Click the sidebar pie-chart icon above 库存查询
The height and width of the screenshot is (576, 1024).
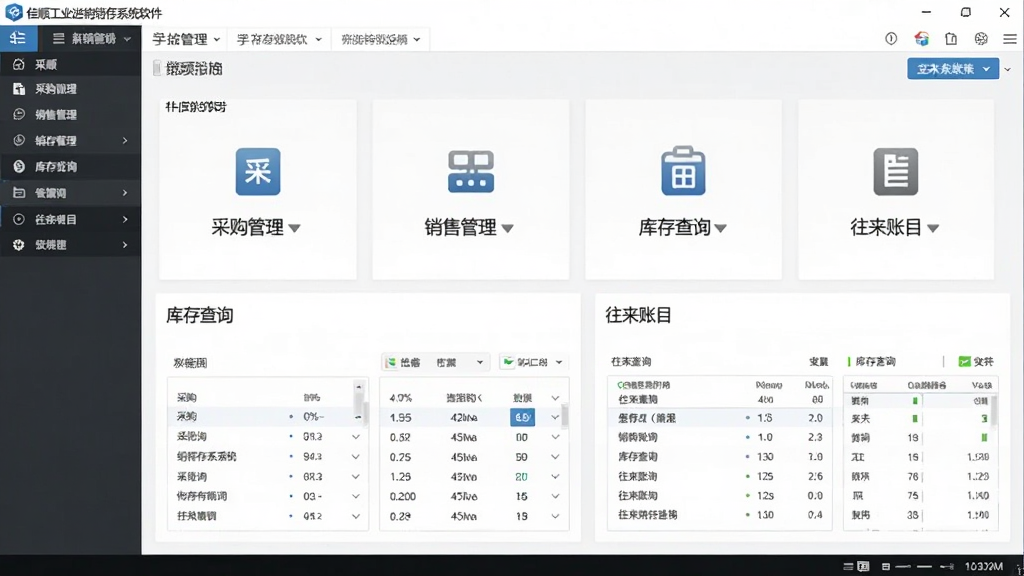(x=19, y=140)
